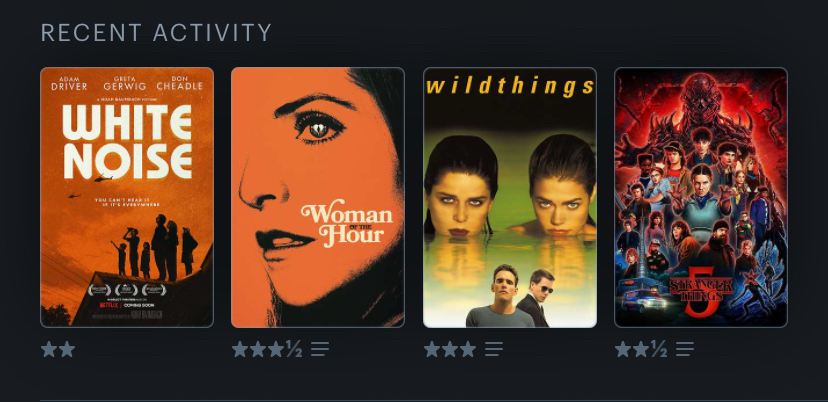The width and height of the screenshot is (828, 402).
Task: Open review icon beside Wild Things rating
Action: click(x=494, y=349)
